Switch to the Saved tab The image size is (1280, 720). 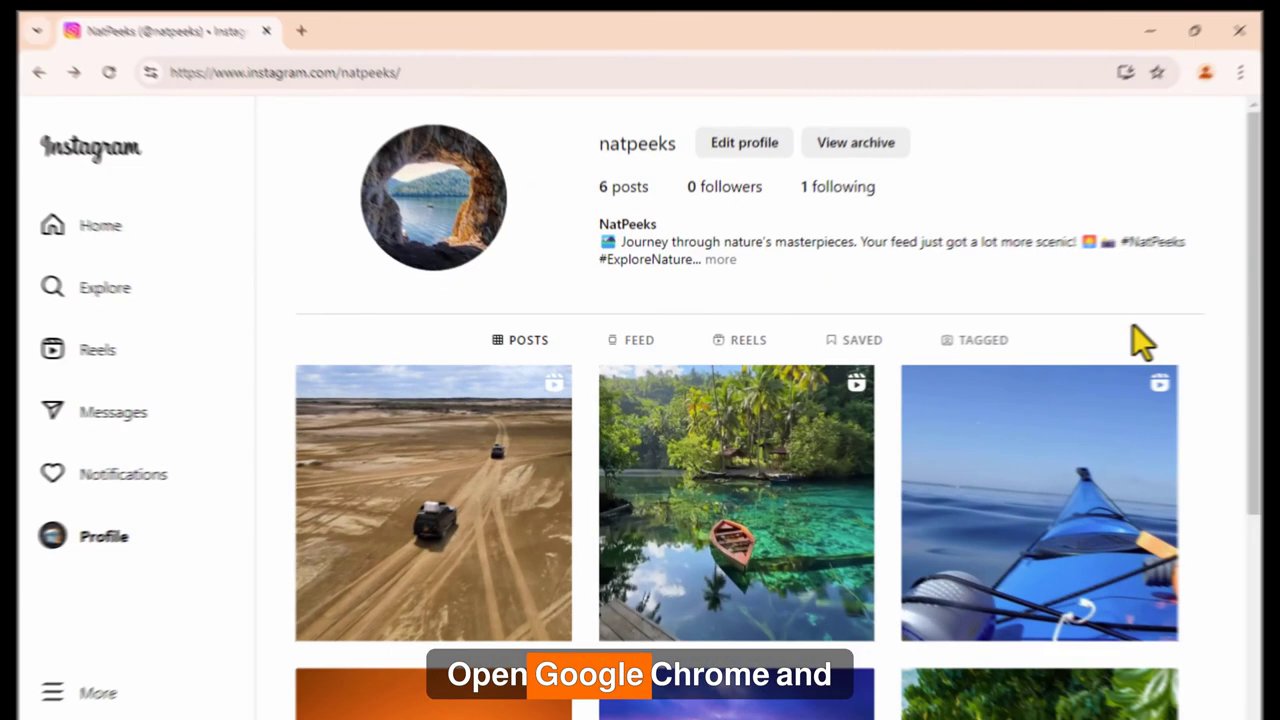point(853,340)
